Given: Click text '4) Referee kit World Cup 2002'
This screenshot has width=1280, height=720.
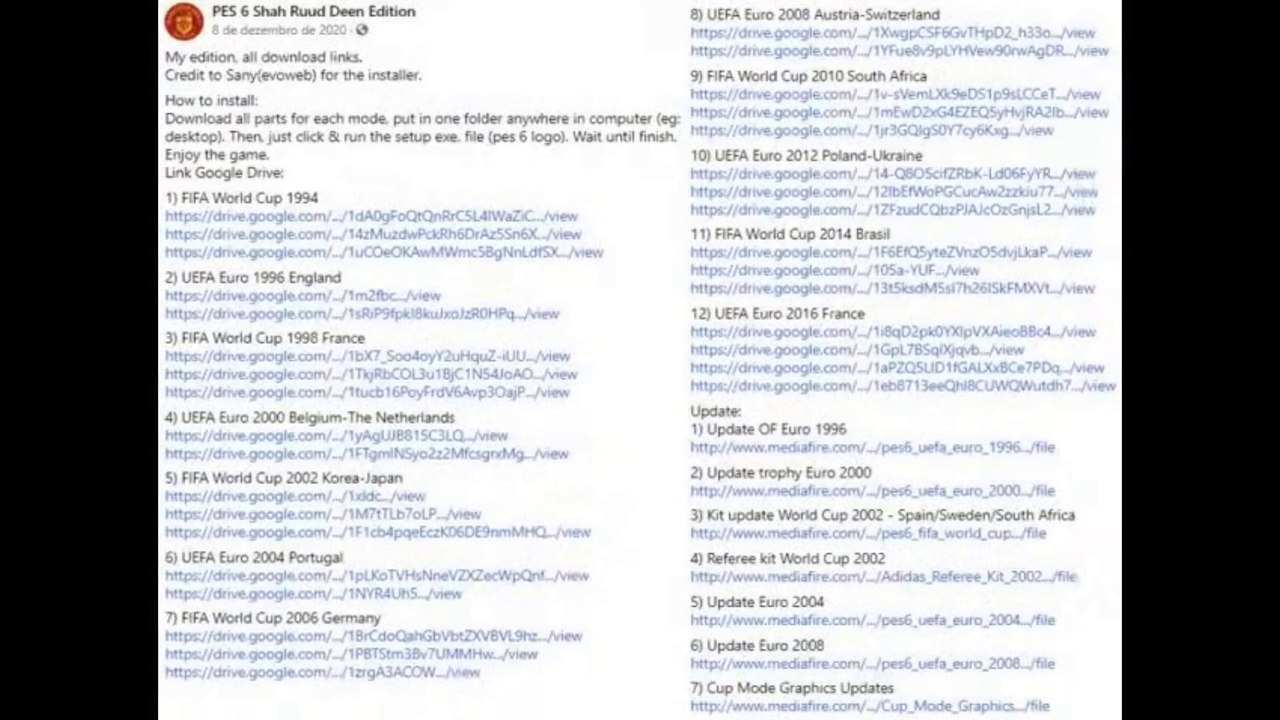Looking at the screenshot, I should pyautogui.click(x=788, y=559).
